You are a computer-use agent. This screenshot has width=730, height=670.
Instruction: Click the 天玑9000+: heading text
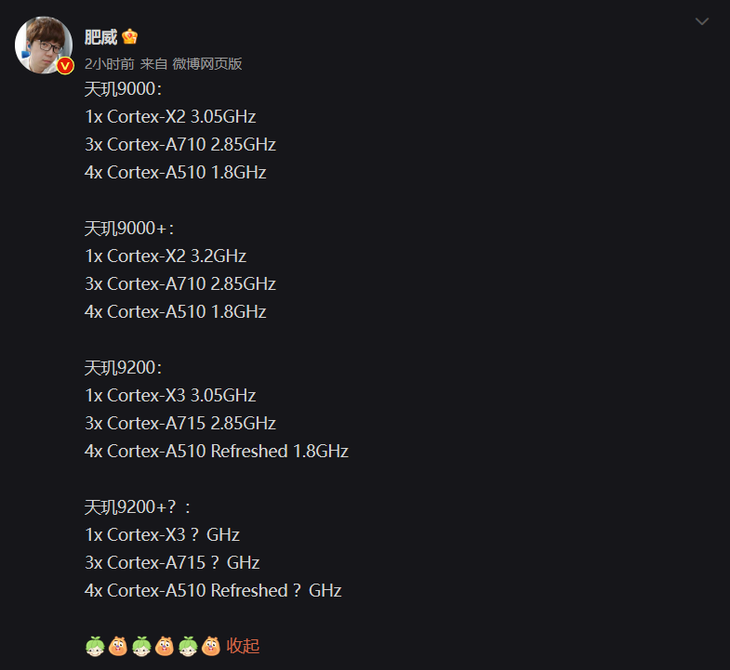click(x=129, y=229)
